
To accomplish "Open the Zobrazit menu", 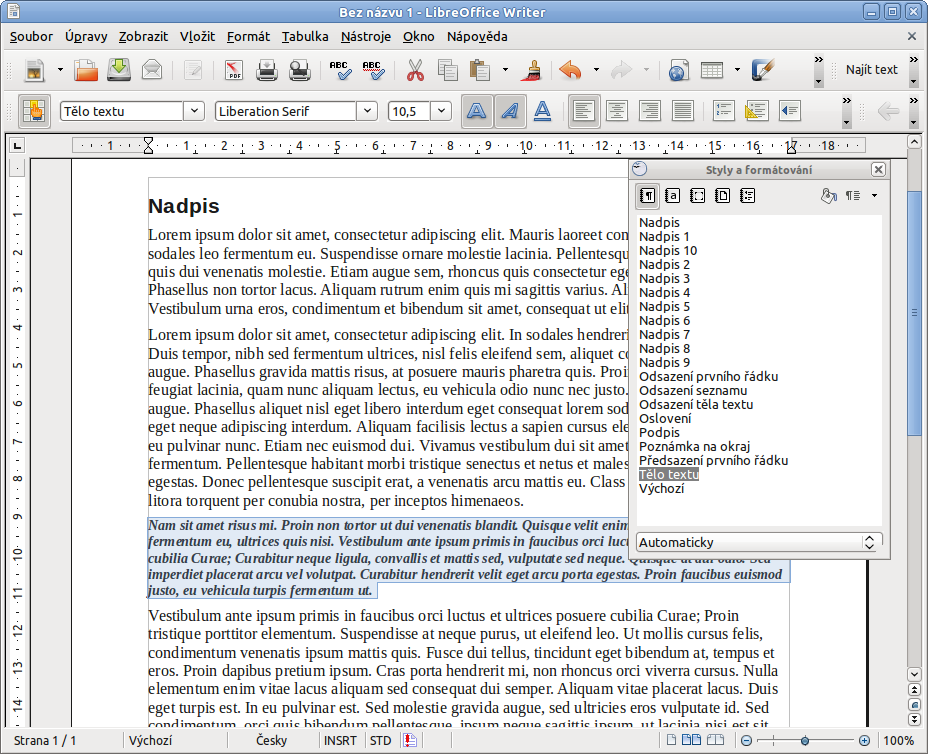I will click(143, 37).
